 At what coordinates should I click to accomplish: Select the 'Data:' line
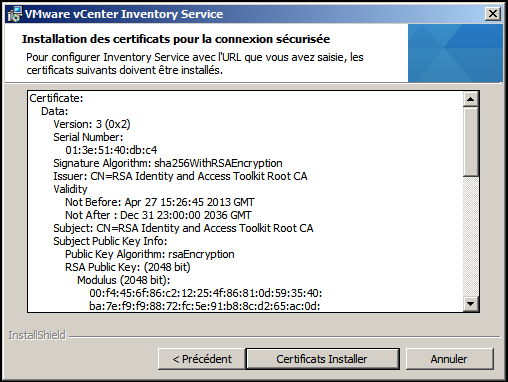click(54, 111)
